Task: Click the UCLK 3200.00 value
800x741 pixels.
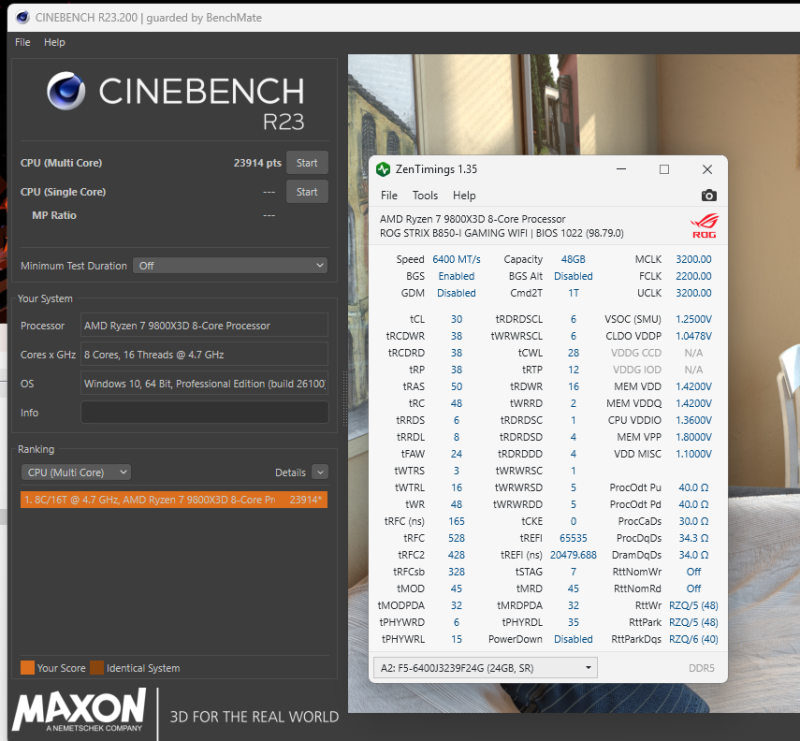Action: tap(693, 293)
